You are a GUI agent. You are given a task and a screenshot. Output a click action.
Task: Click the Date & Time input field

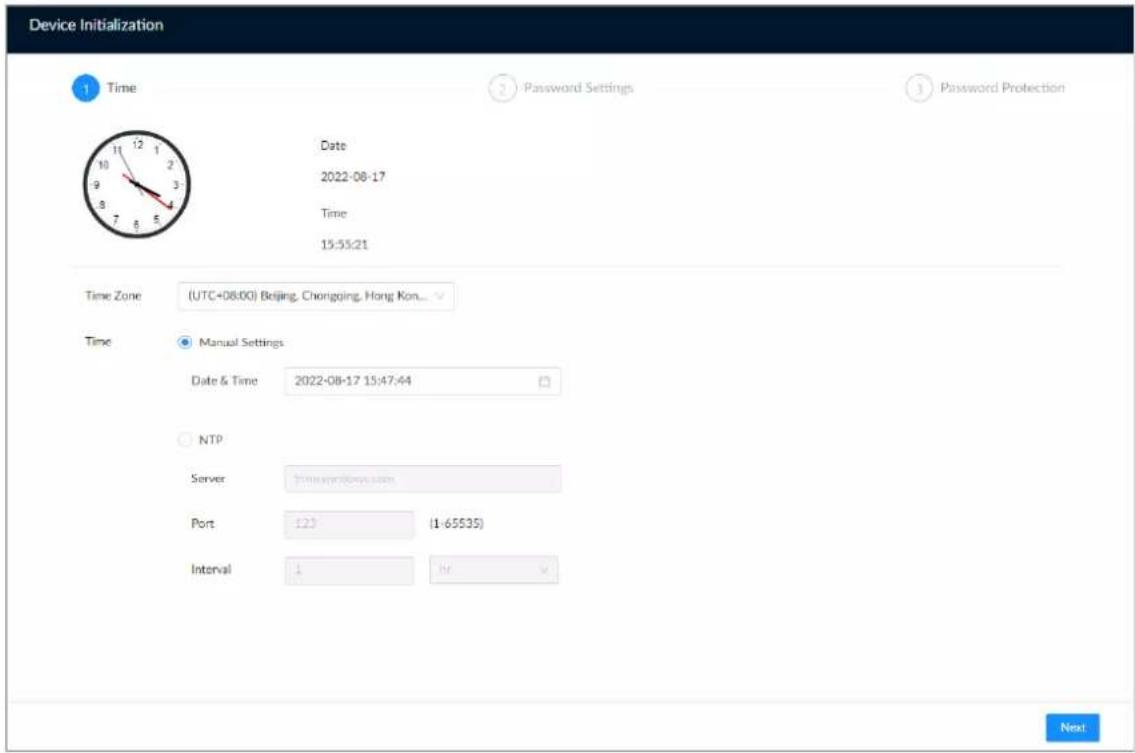click(x=423, y=381)
